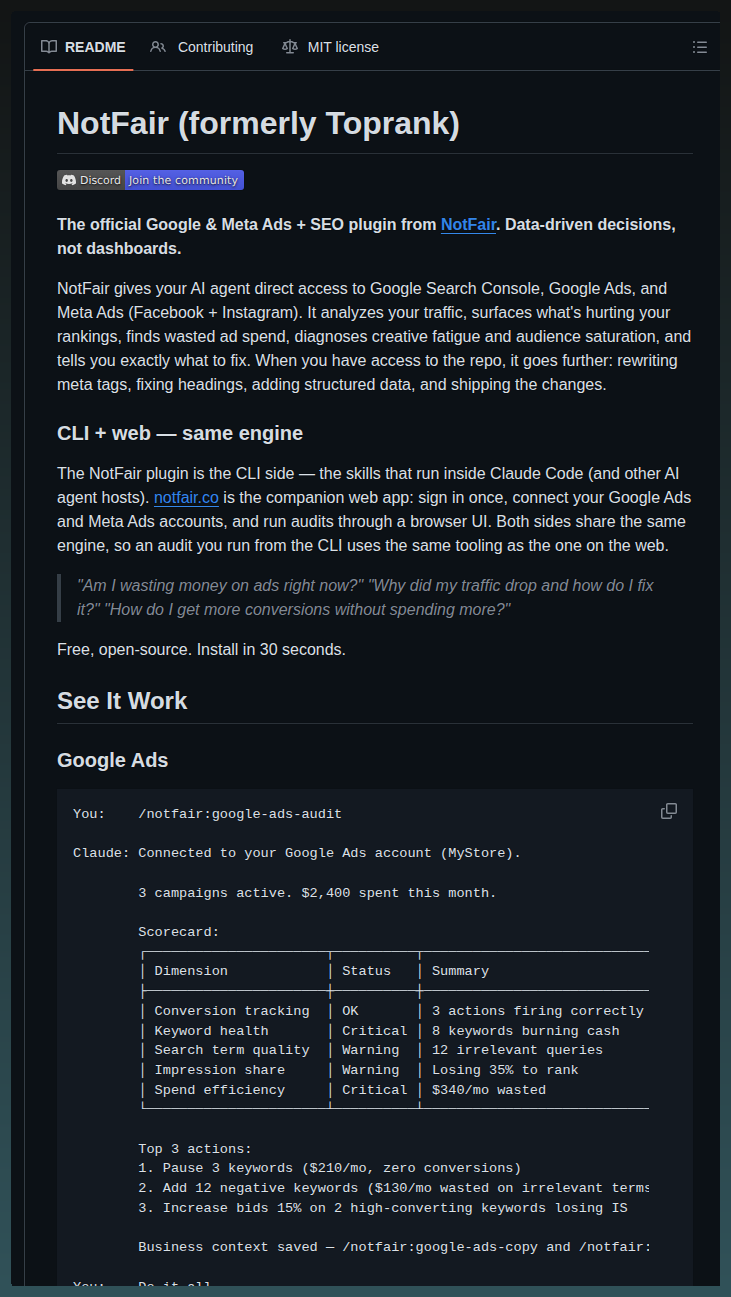Open the README tab
This screenshot has height=1297, width=731.
(x=83, y=47)
